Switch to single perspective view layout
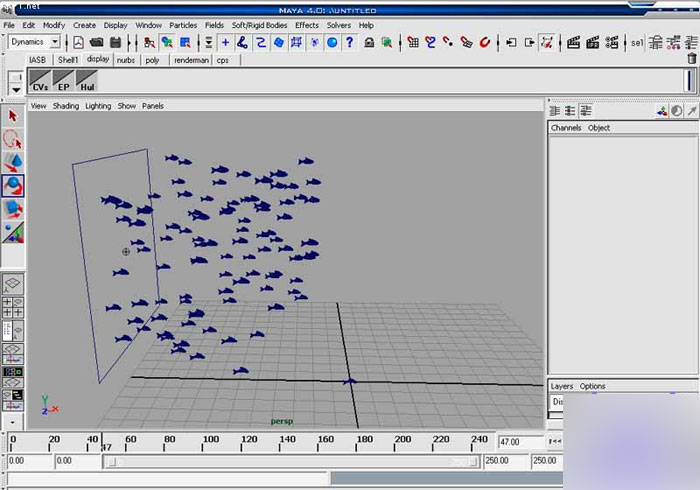 coord(13,284)
